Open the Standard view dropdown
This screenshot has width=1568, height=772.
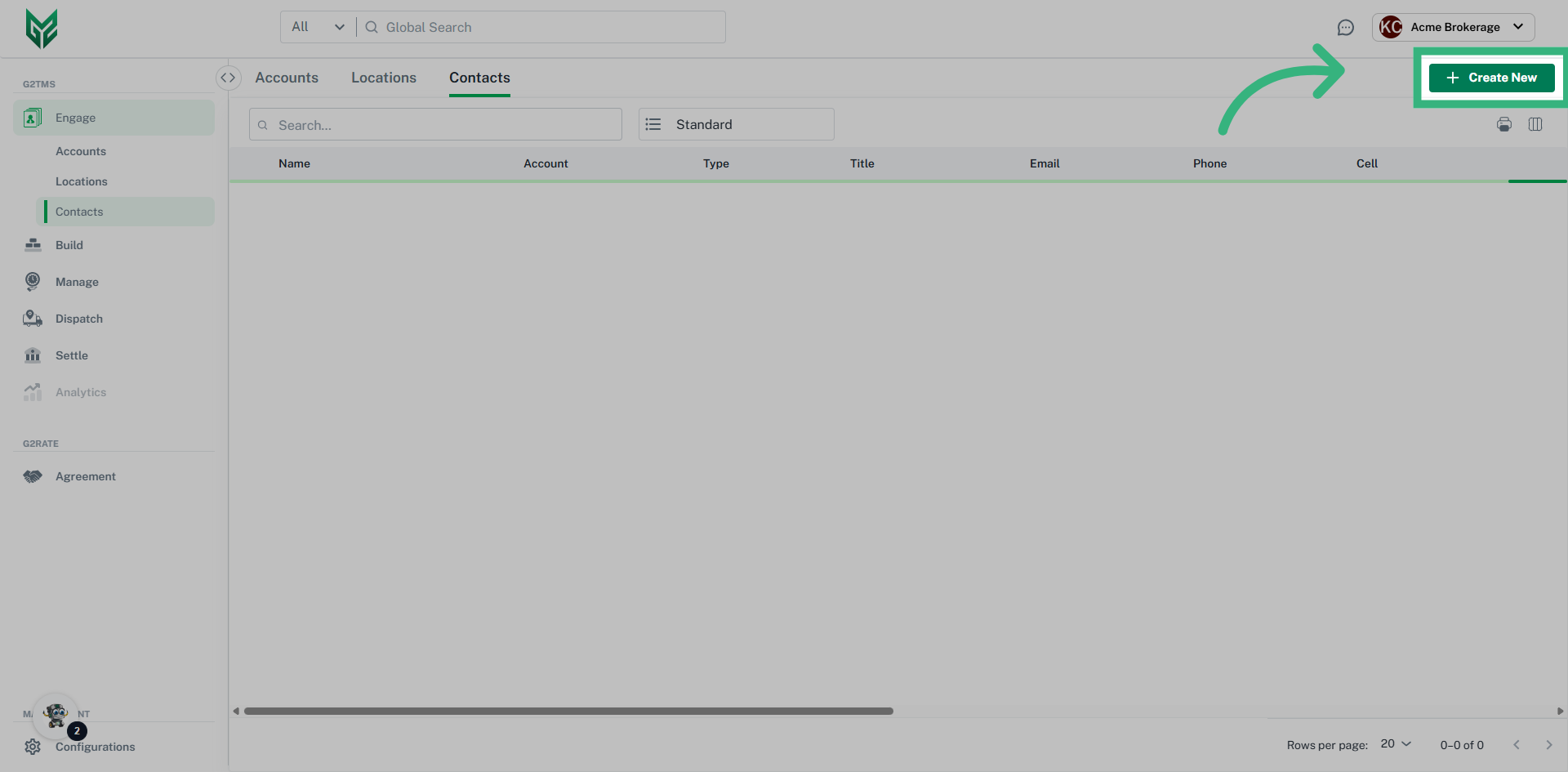737,124
